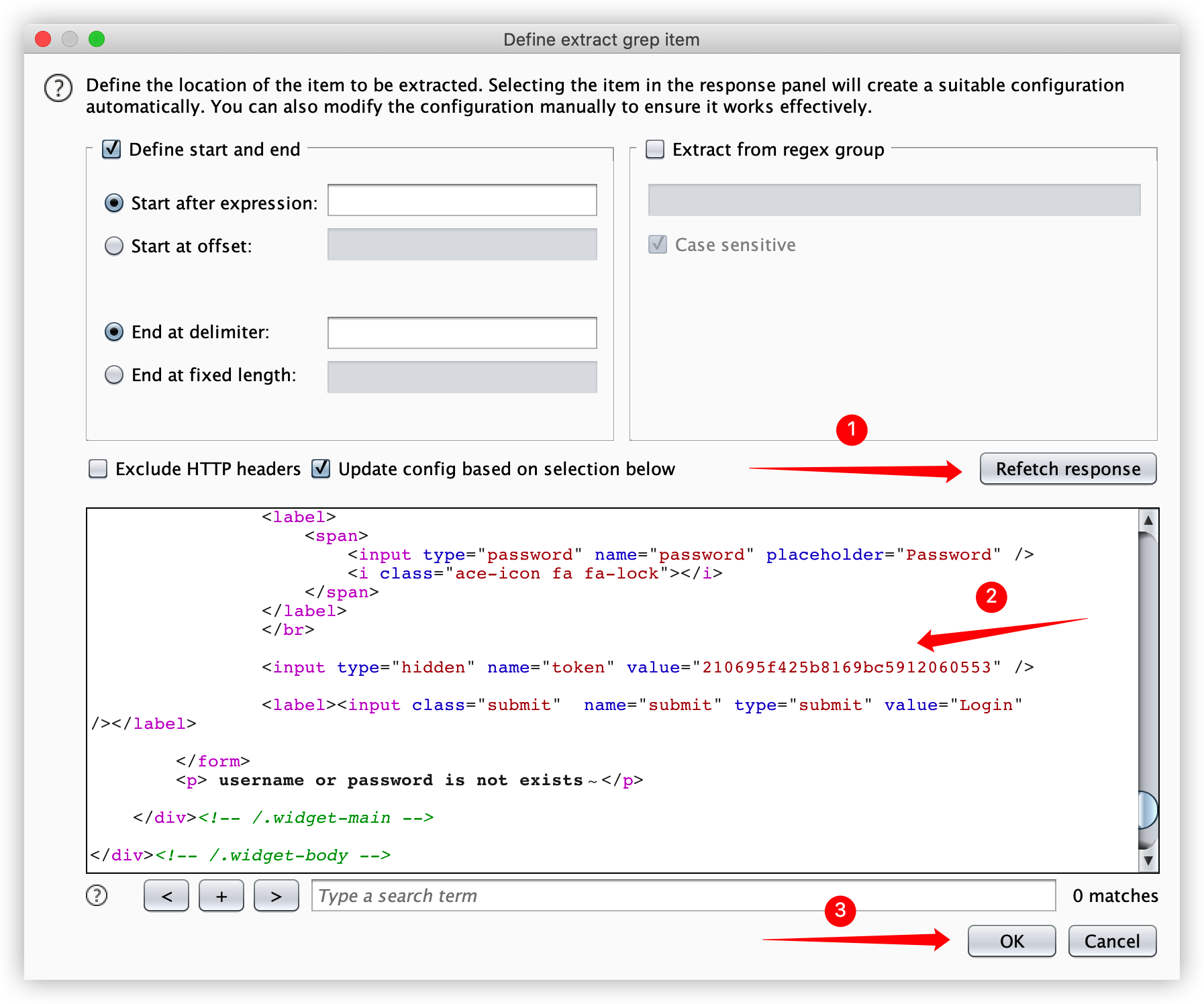Uncheck Update config based on selection below

pyautogui.click(x=321, y=468)
